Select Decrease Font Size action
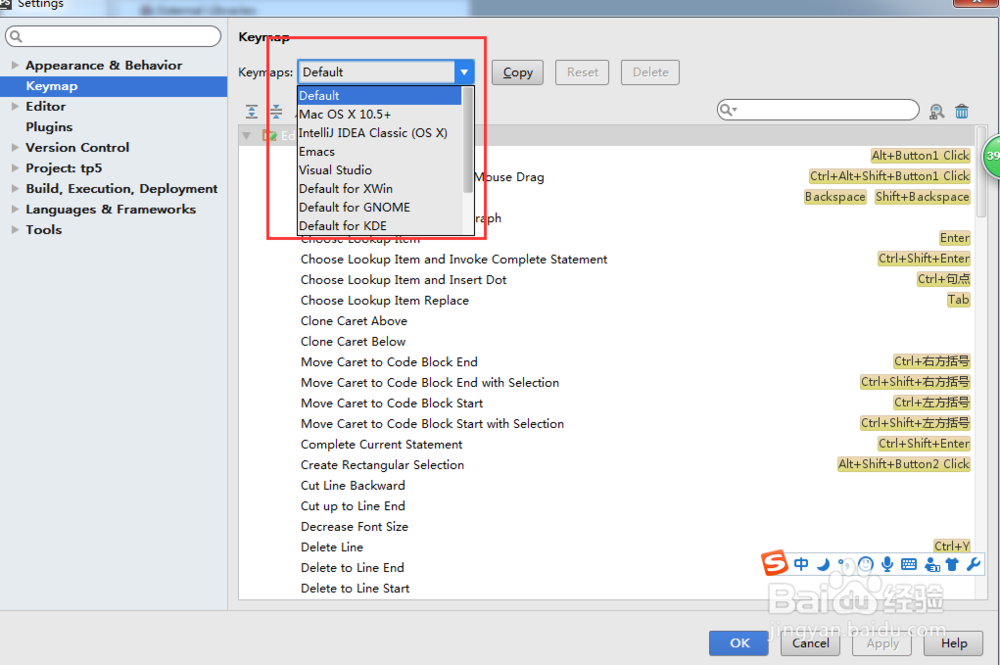 tap(355, 527)
